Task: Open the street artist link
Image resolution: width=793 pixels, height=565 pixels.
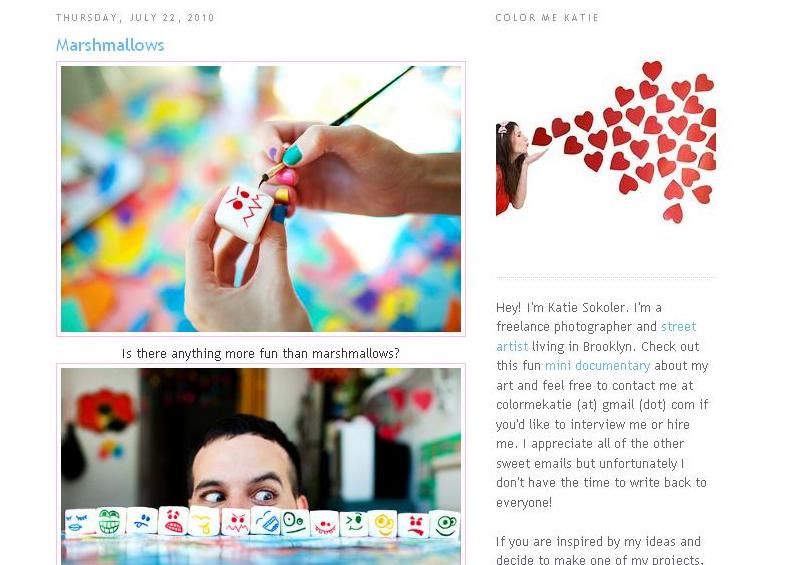Action: tap(596, 336)
